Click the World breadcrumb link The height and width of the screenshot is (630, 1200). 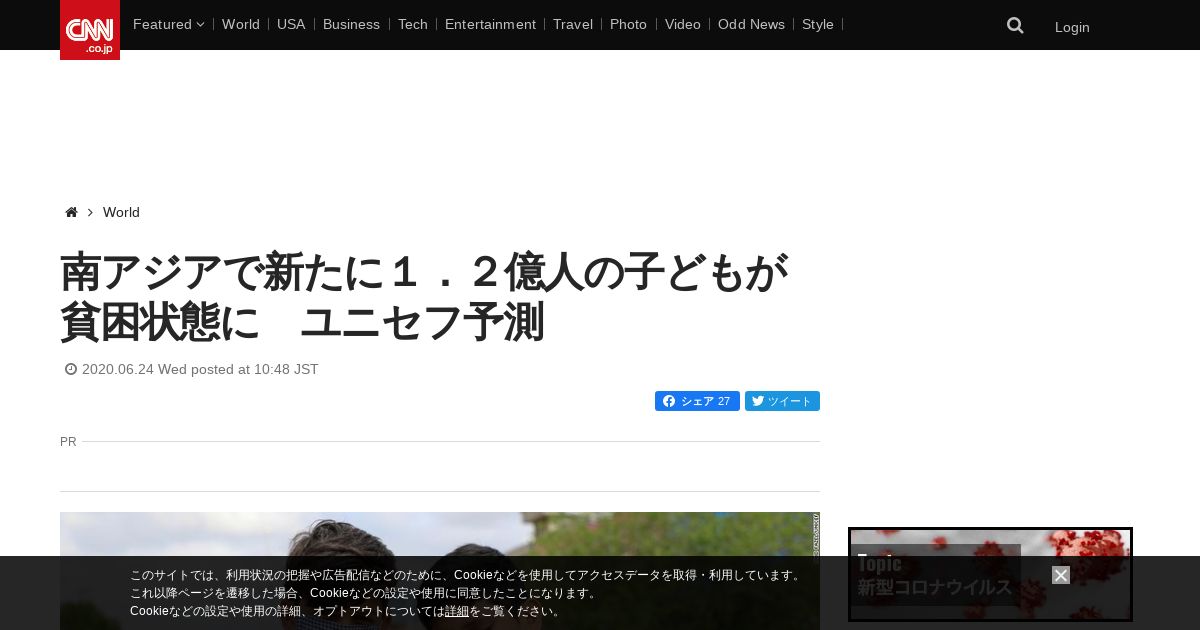121,212
